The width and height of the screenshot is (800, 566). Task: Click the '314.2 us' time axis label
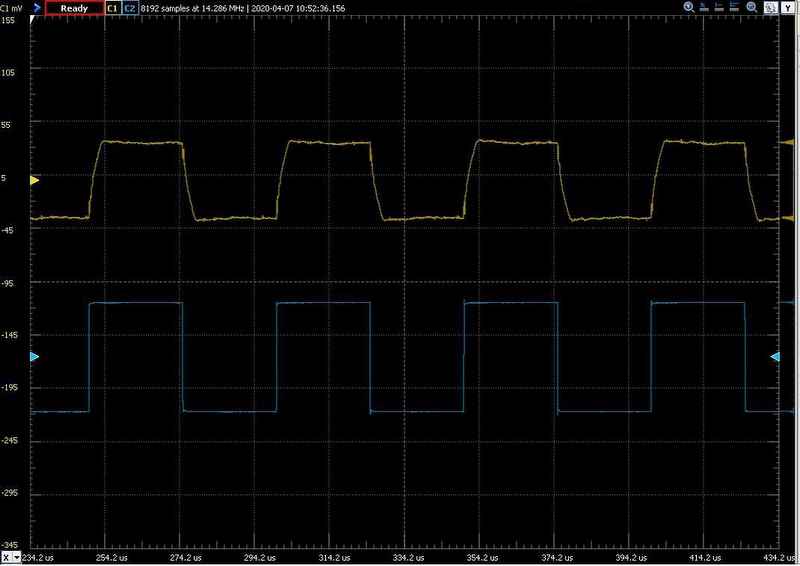click(334, 558)
